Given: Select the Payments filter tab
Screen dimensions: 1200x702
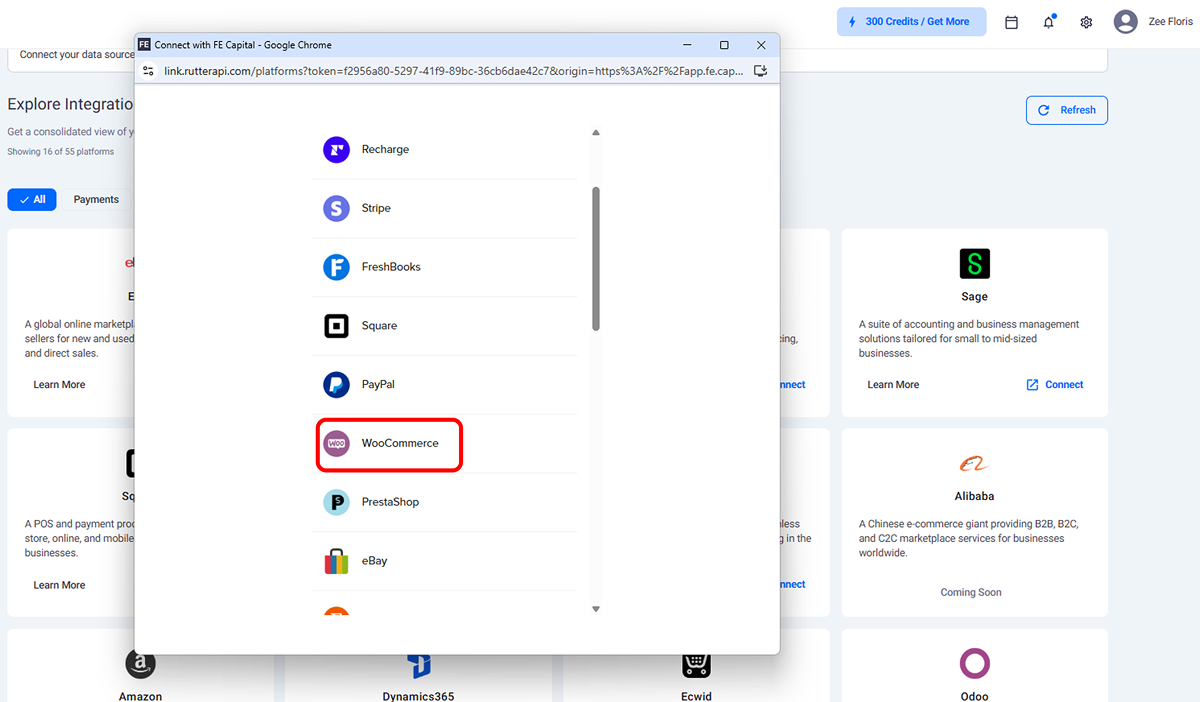Looking at the screenshot, I should [96, 200].
